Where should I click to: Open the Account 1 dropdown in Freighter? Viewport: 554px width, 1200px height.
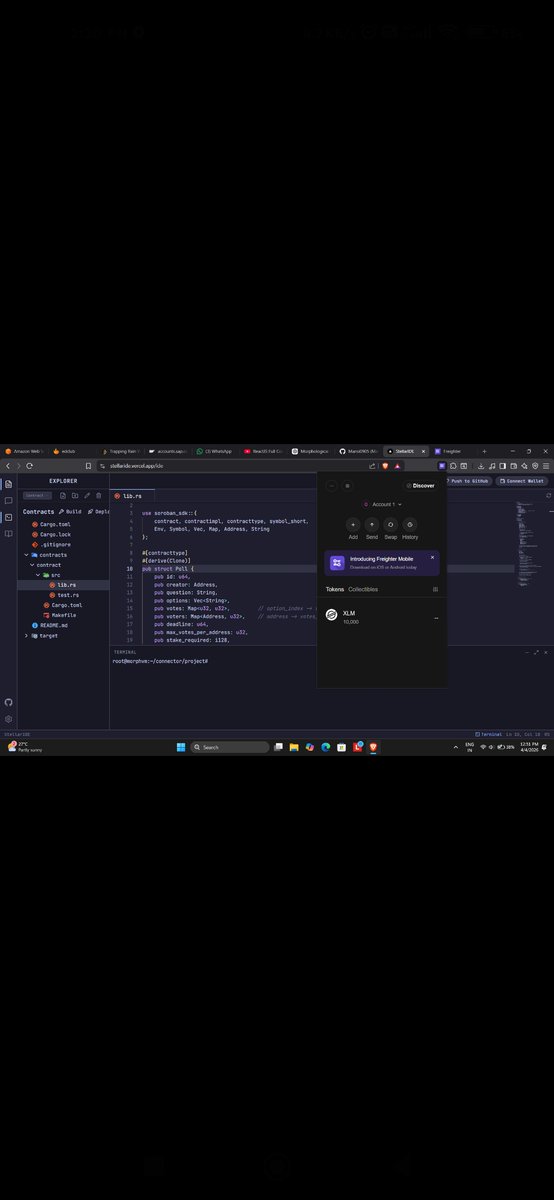coord(383,505)
